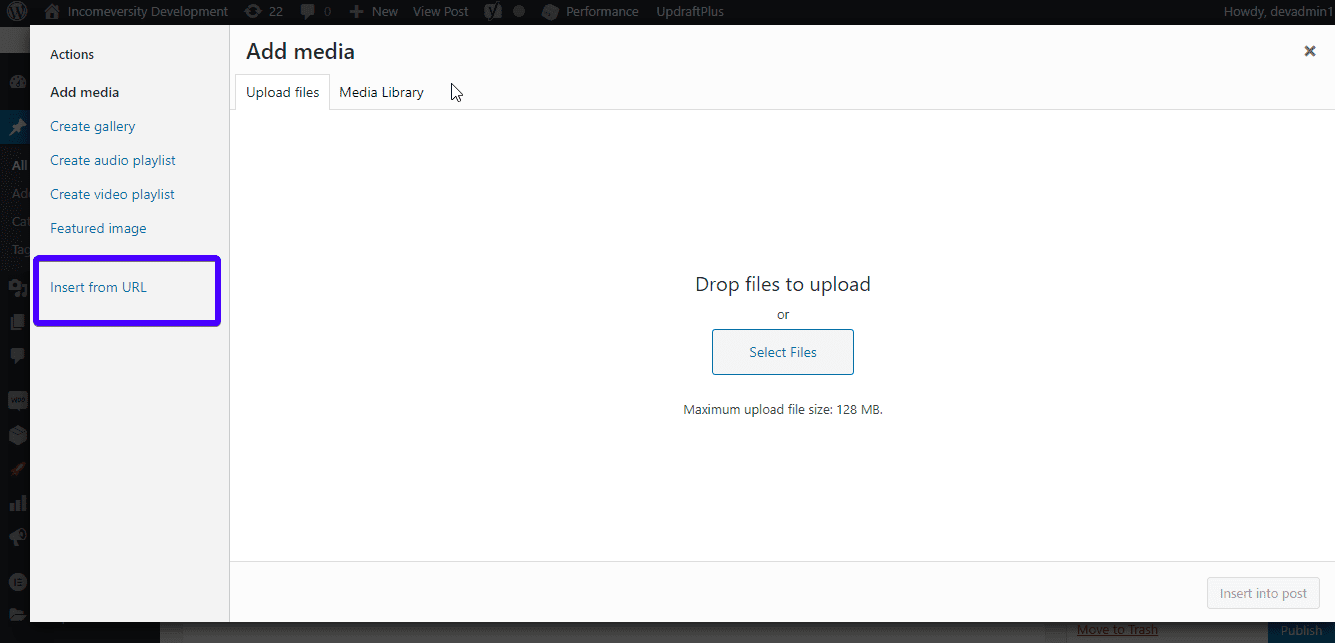Image resolution: width=1335 pixels, height=643 pixels.
Task: Choose Create audio playlist action
Action: [x=113, y=160]
